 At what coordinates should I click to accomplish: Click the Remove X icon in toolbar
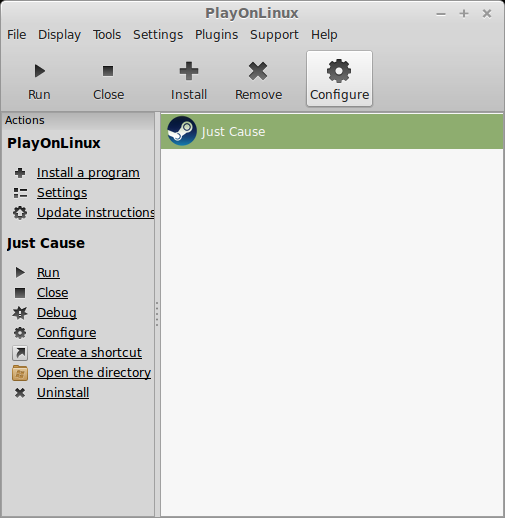[x=258, y=71]
